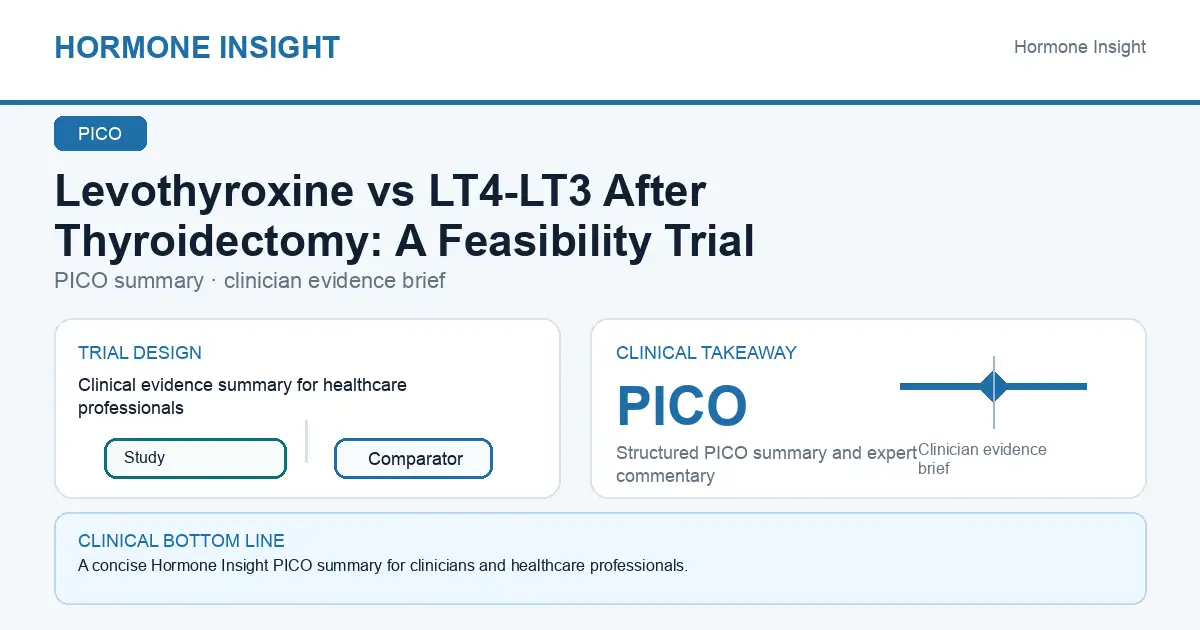This screenshot has width=1200, height=630.
Task: Click the HORMONE INSIGHT logo heading
Action: (197, 47)
